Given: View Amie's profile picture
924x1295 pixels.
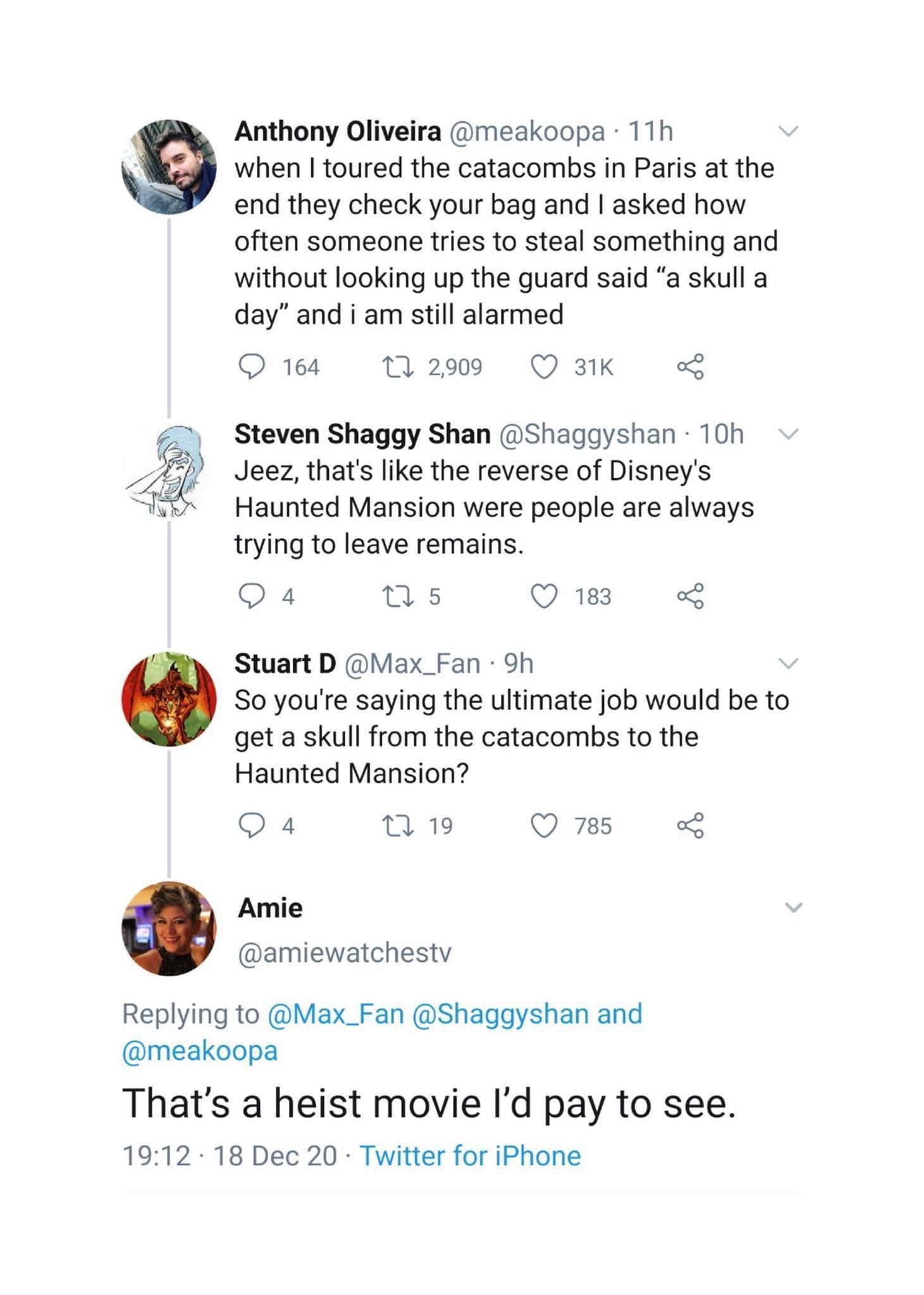Looking at the screenshot, I should coord(169,928).
